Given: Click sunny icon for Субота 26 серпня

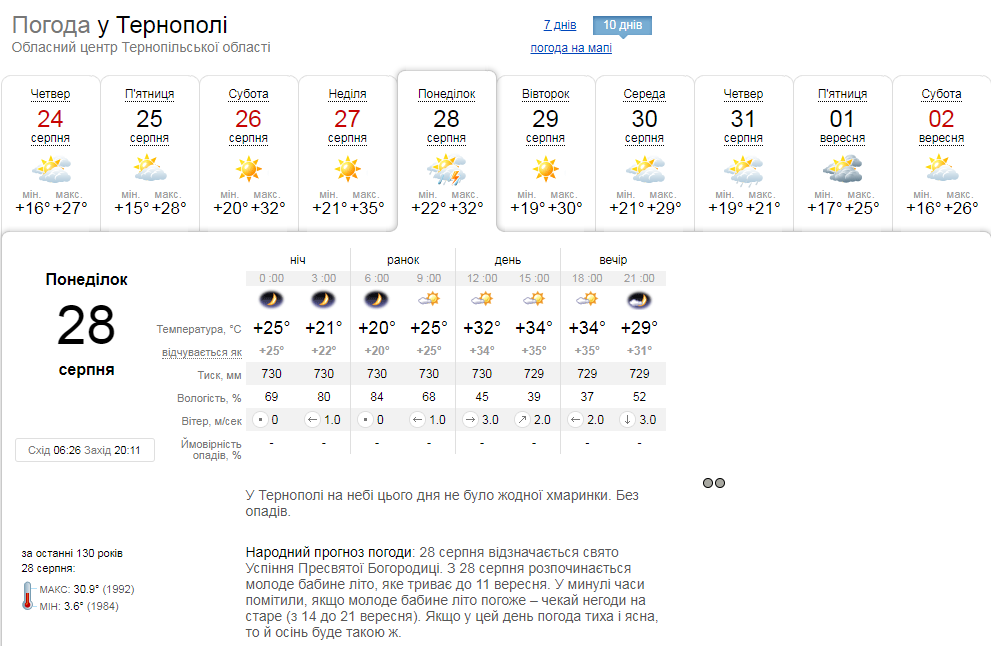Looking at the screenshot, I should pyautogui.click(x=248, y=169).
